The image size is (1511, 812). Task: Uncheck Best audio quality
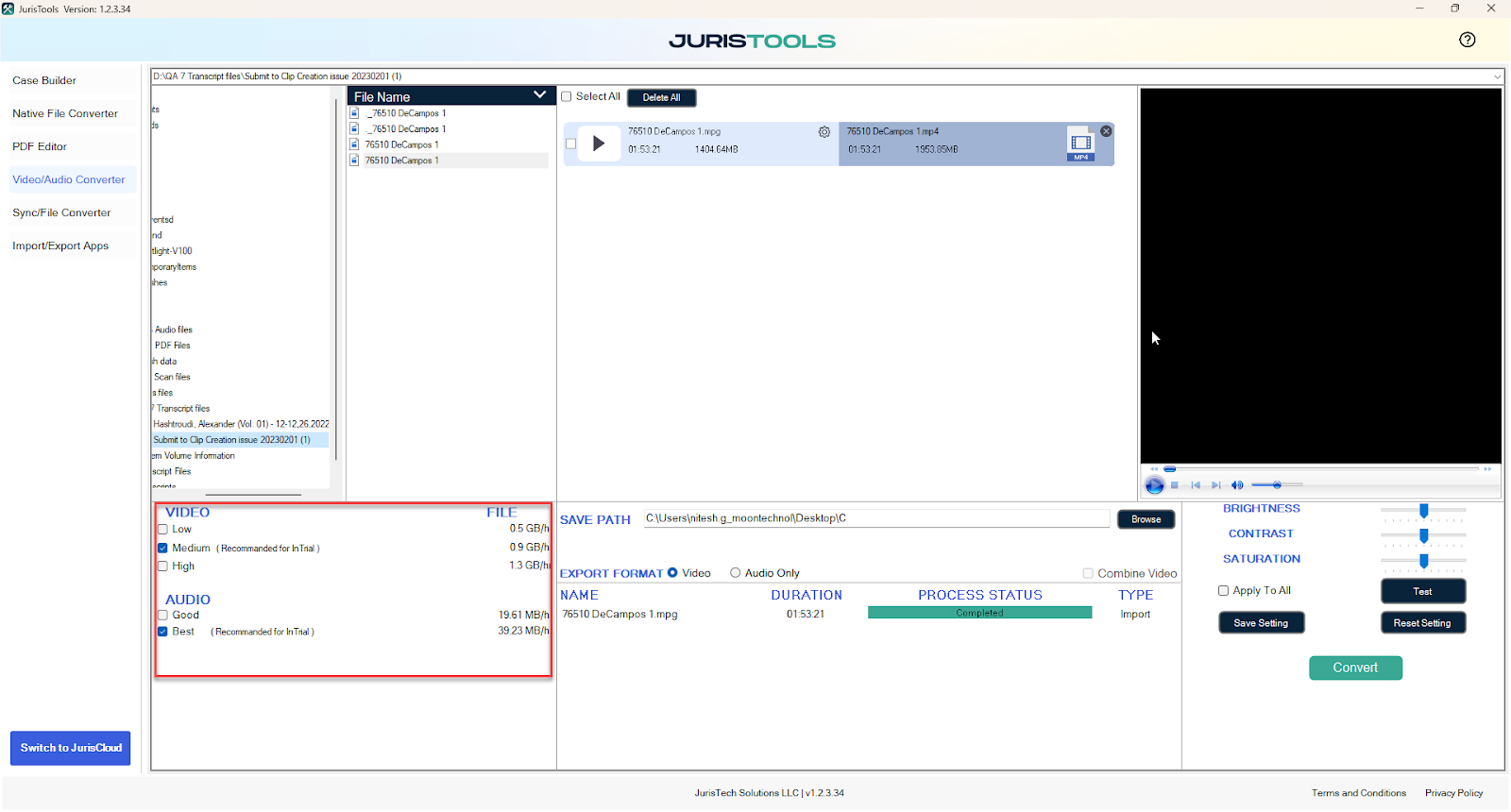162,632
